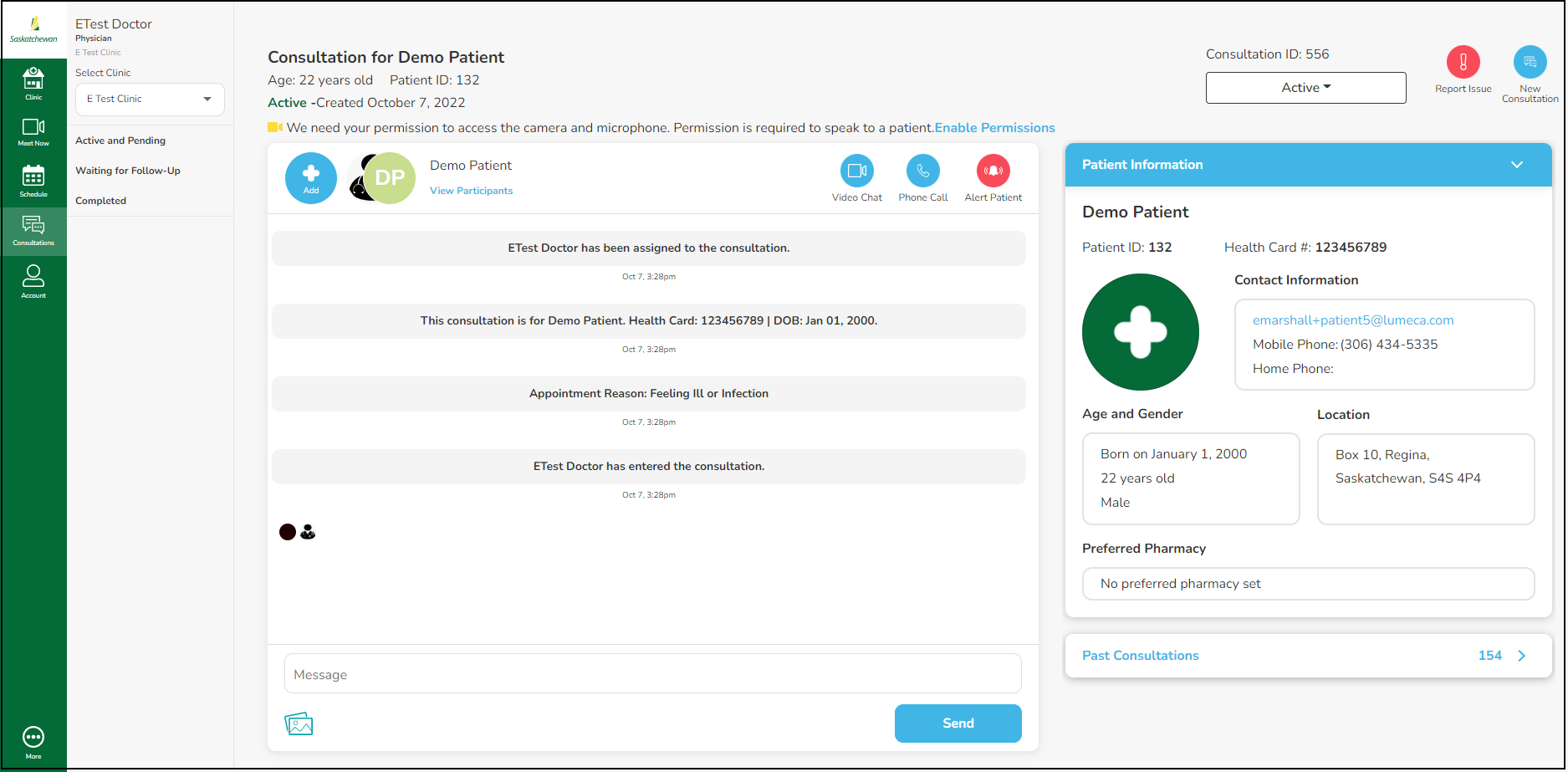The width and height of the screenshot is (1568, 772).
Task: Collapse the Patient Information panel
Action: coord(1516,165)
